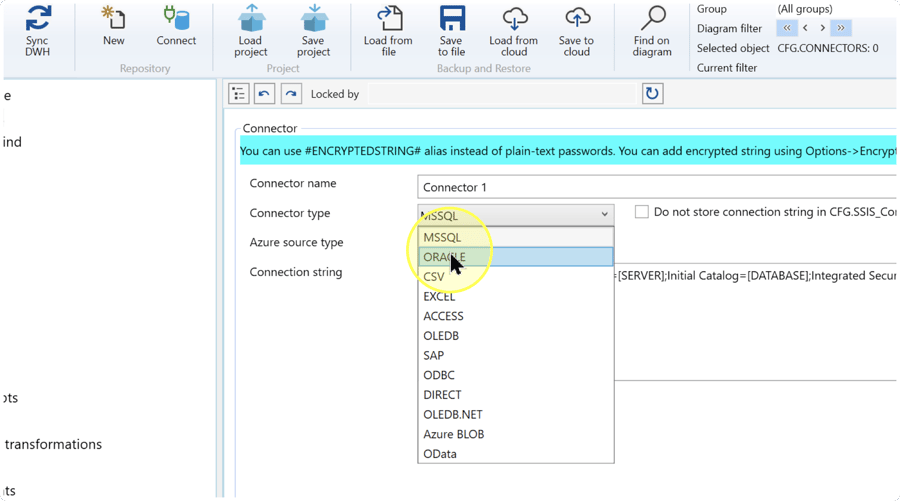Click the CFG.CONNECTORS: 0 selected object text
Image resolution: width=900 pixels, height=501 pixels.
tap(828, 48)
